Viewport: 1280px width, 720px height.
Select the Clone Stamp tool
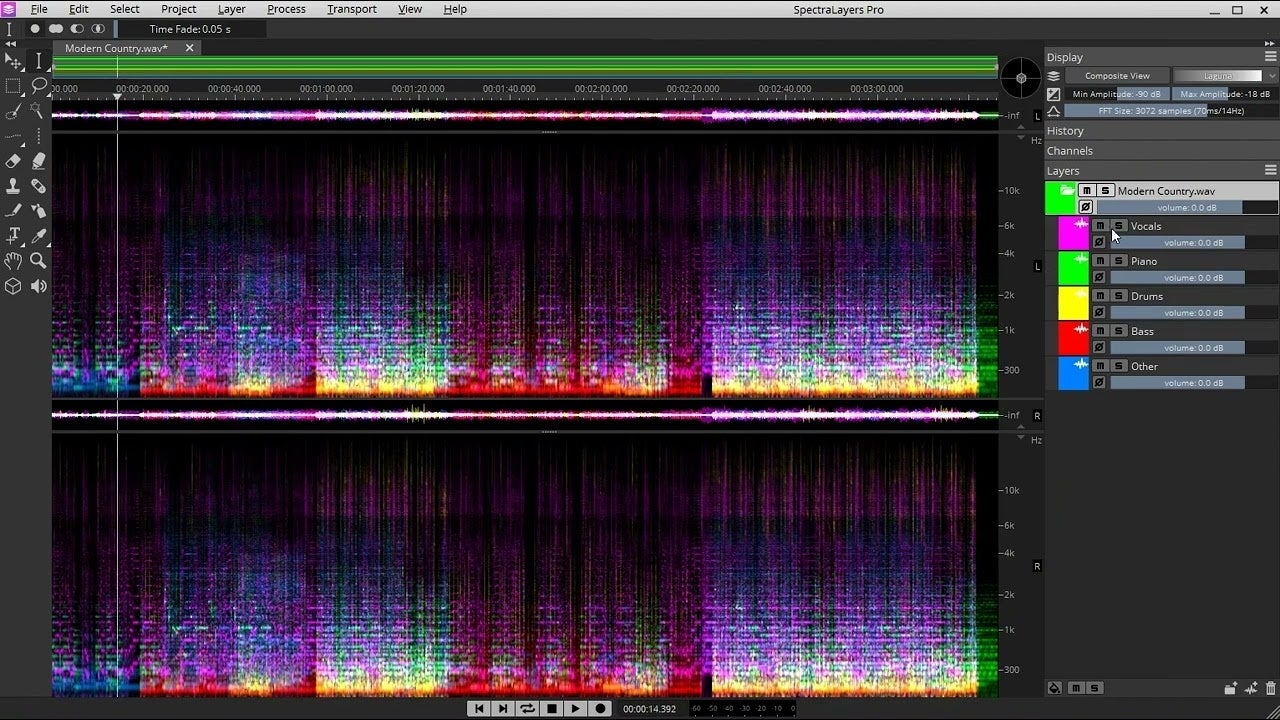tap(13, 186)
